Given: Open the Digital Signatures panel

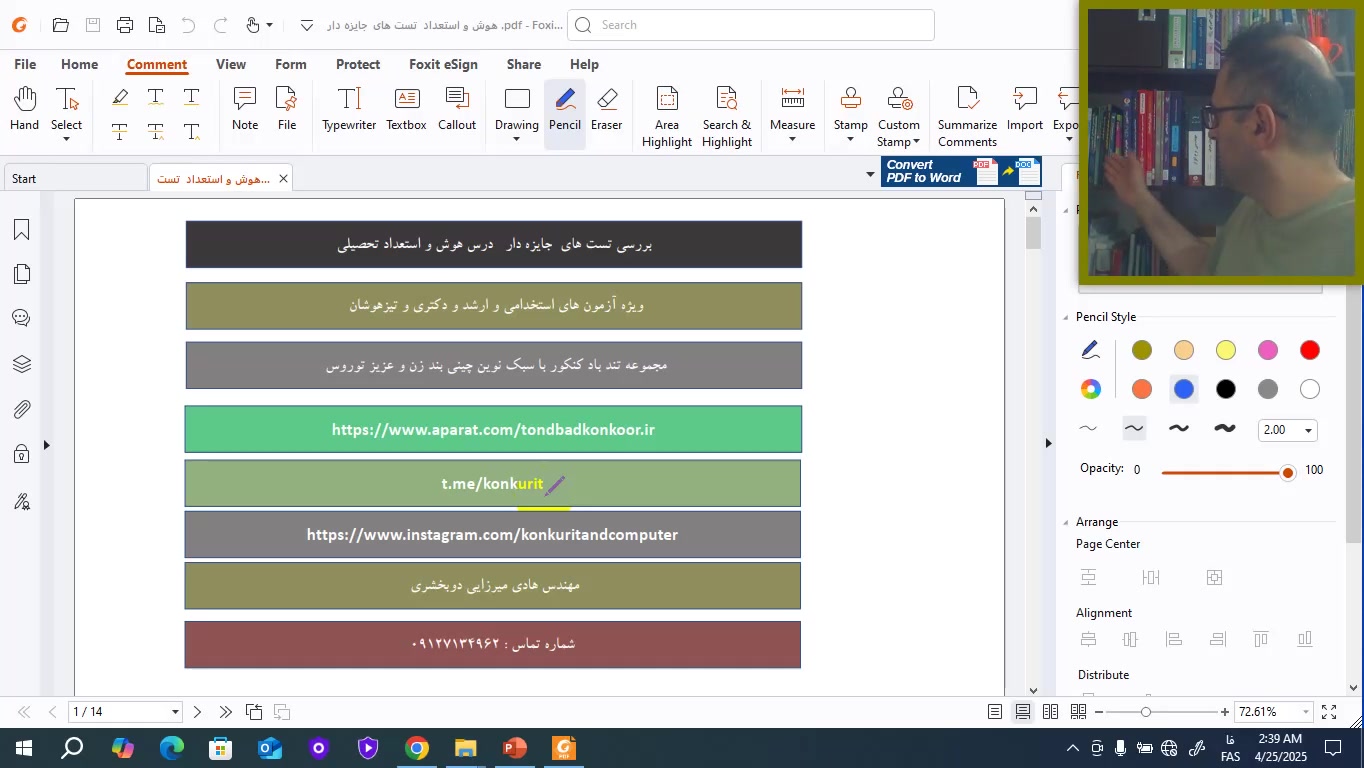Looking at the screenshot, I should click(21, 501).
